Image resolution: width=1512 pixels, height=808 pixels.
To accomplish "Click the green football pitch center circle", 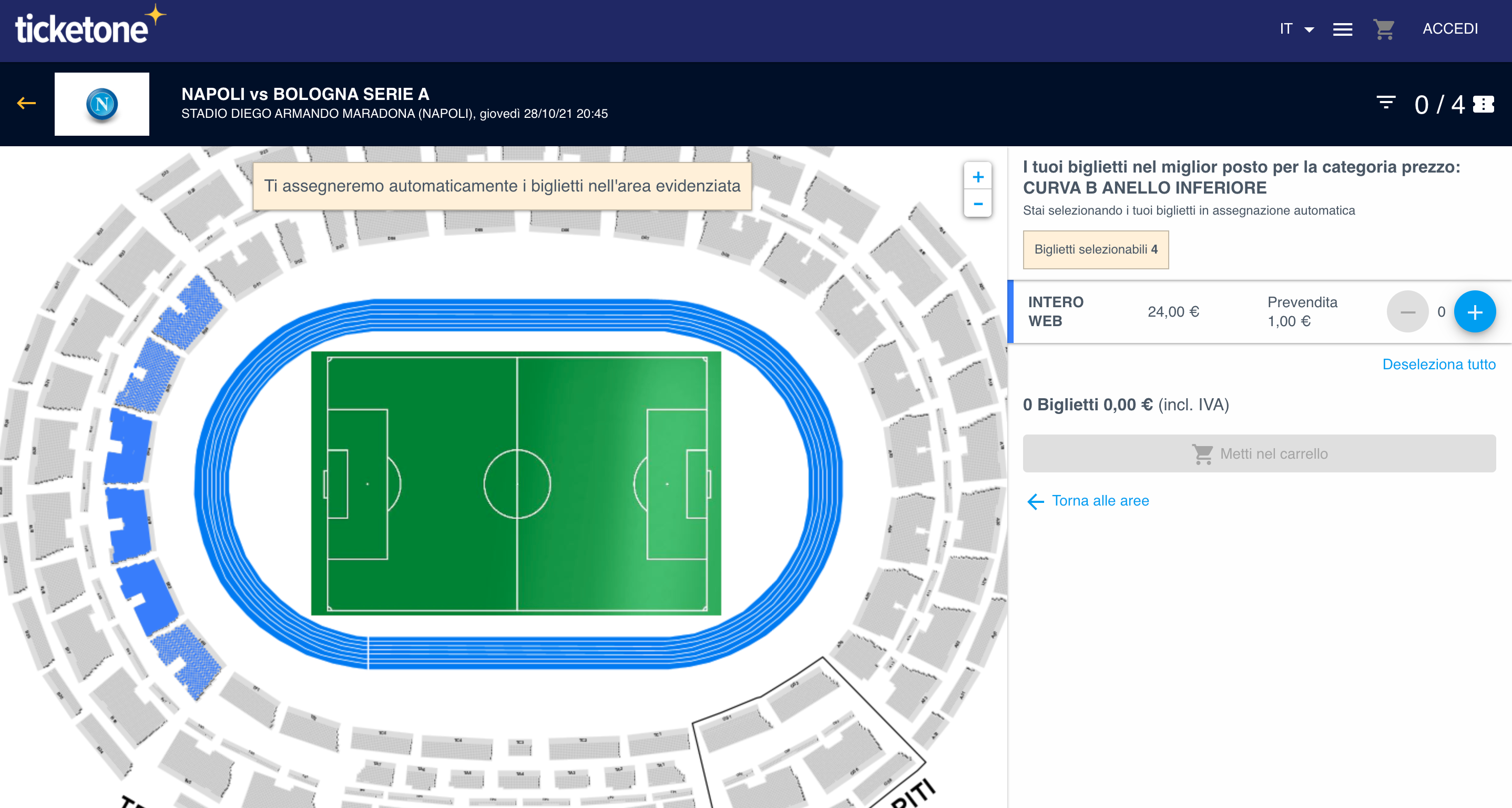I will [x=517, y=483].
